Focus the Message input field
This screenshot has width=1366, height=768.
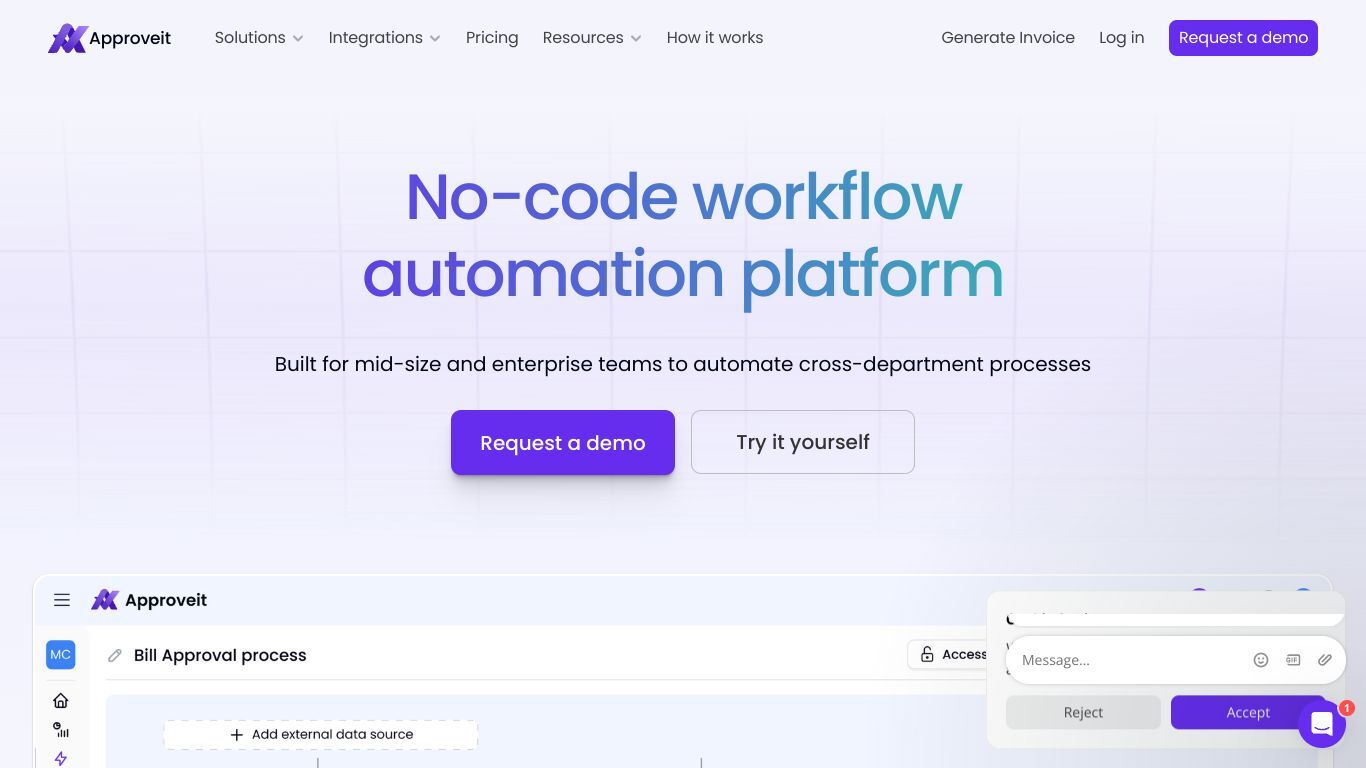tap(1130, 660)
